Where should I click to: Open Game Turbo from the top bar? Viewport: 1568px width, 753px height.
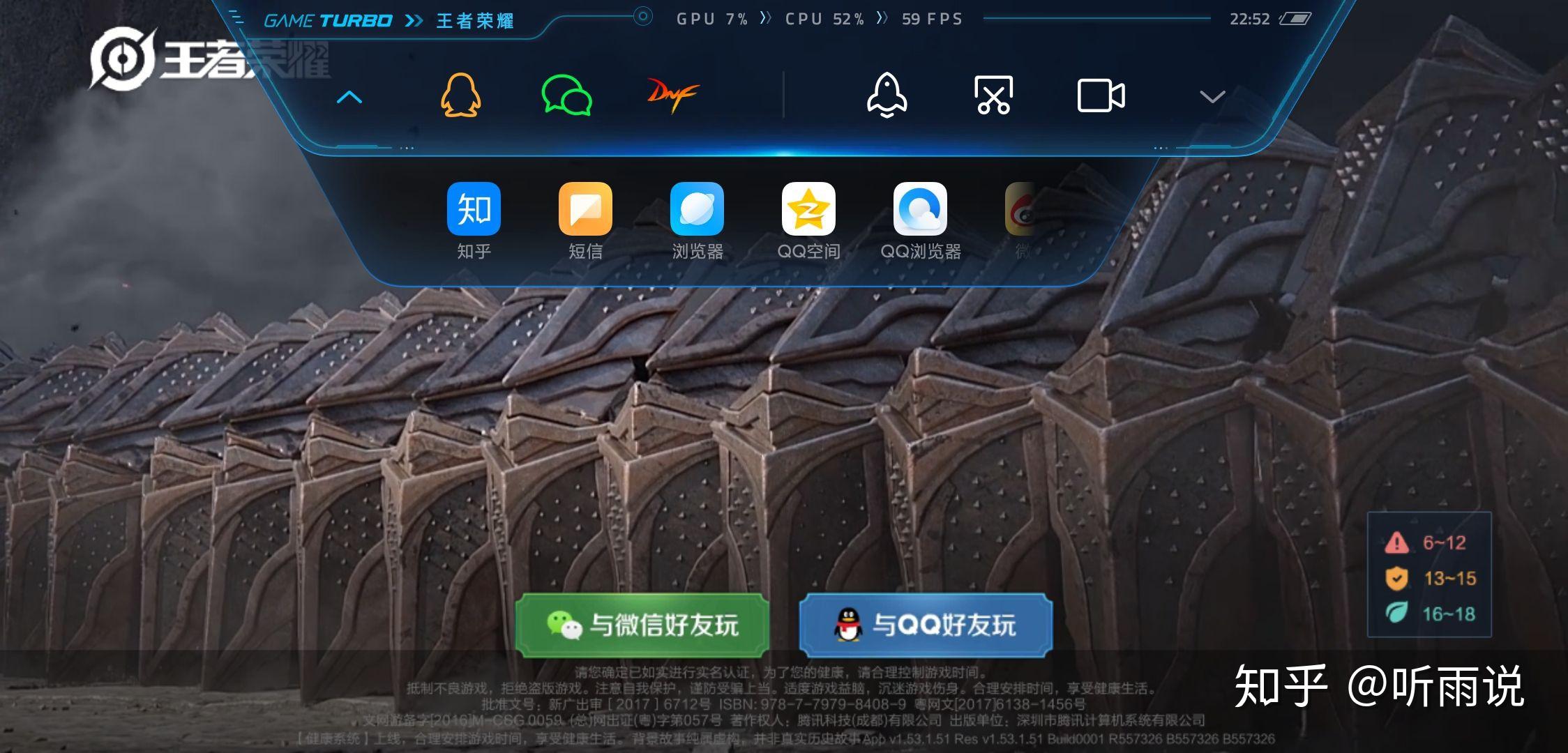click(x=328, y=19)
